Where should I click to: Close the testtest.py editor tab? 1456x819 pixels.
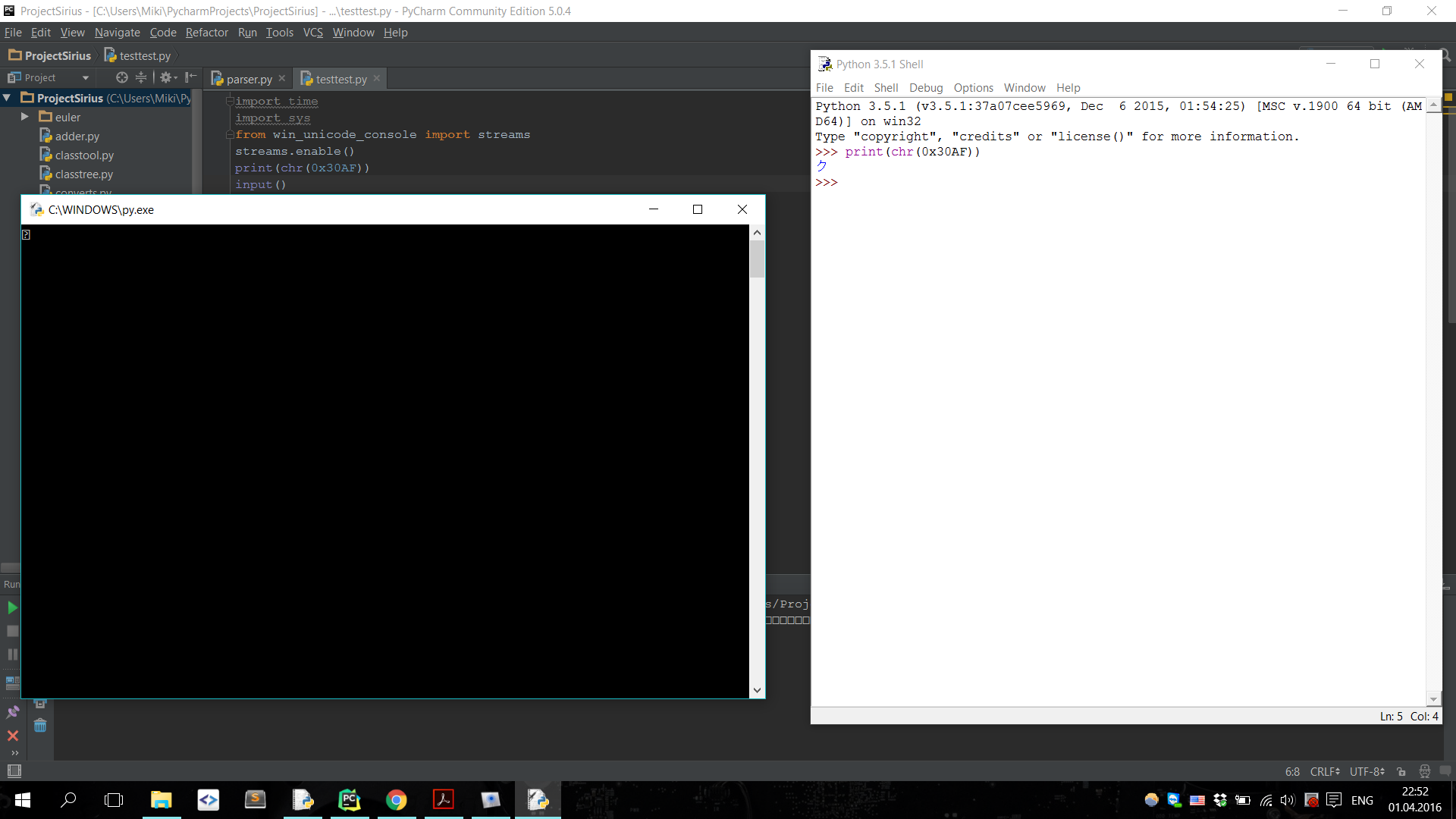377,78
